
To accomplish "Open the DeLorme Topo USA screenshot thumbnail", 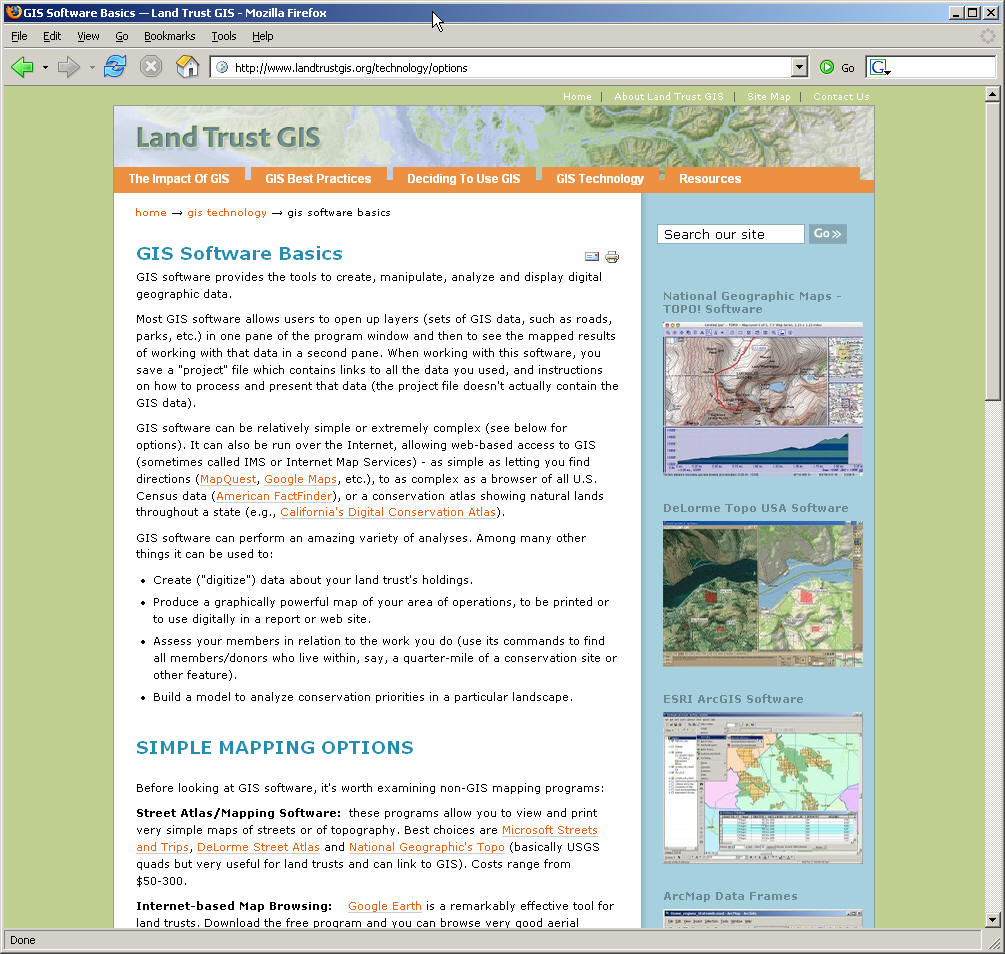I will [x=763, y=594].
